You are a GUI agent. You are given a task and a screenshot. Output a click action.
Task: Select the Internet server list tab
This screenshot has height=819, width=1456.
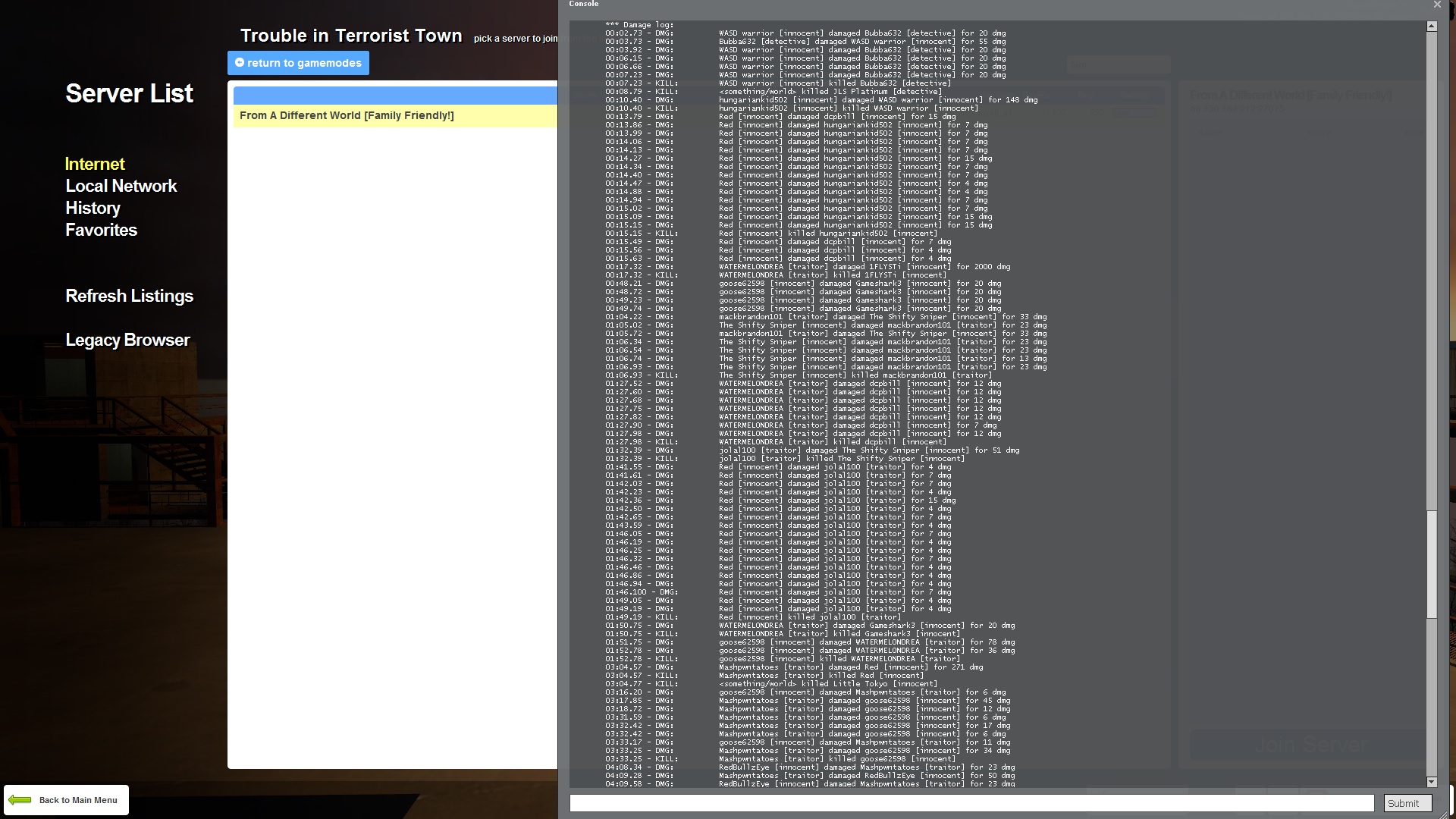[95, 164]
